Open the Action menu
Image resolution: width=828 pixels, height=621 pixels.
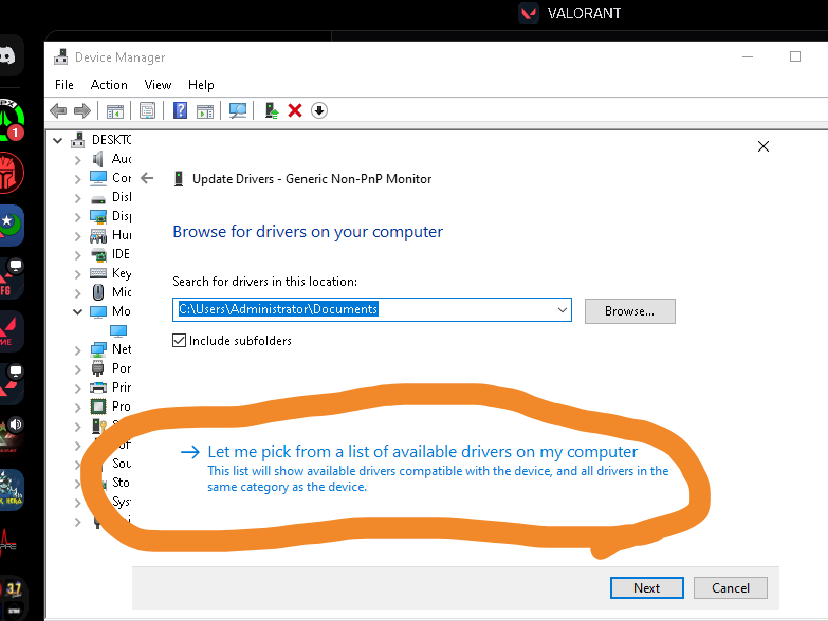[x=109, y=85]
